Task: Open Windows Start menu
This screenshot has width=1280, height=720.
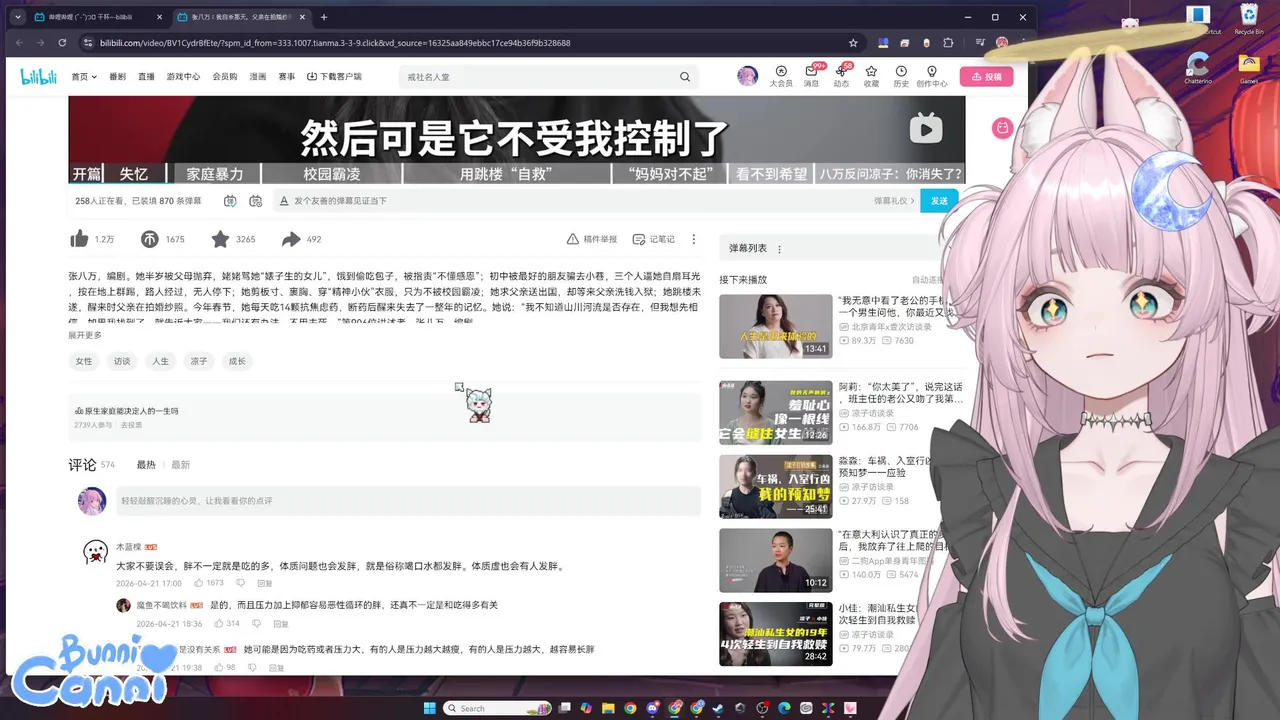Action: pyautogui.click(x=430, y=708)
